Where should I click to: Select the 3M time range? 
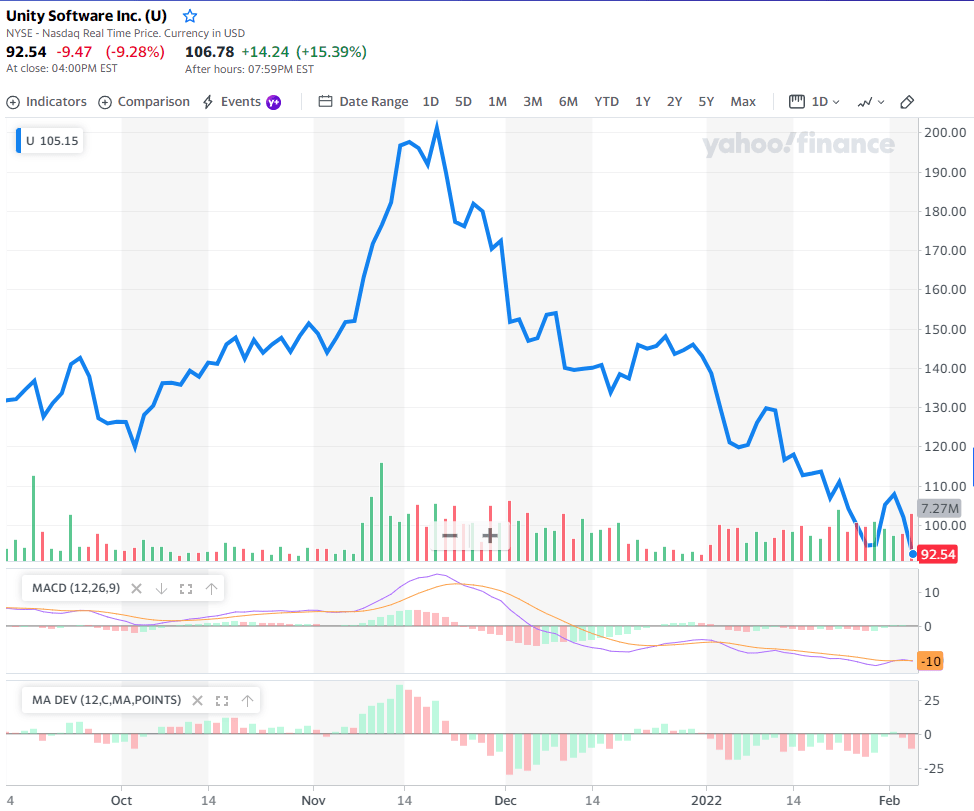(x=532, y=102)
